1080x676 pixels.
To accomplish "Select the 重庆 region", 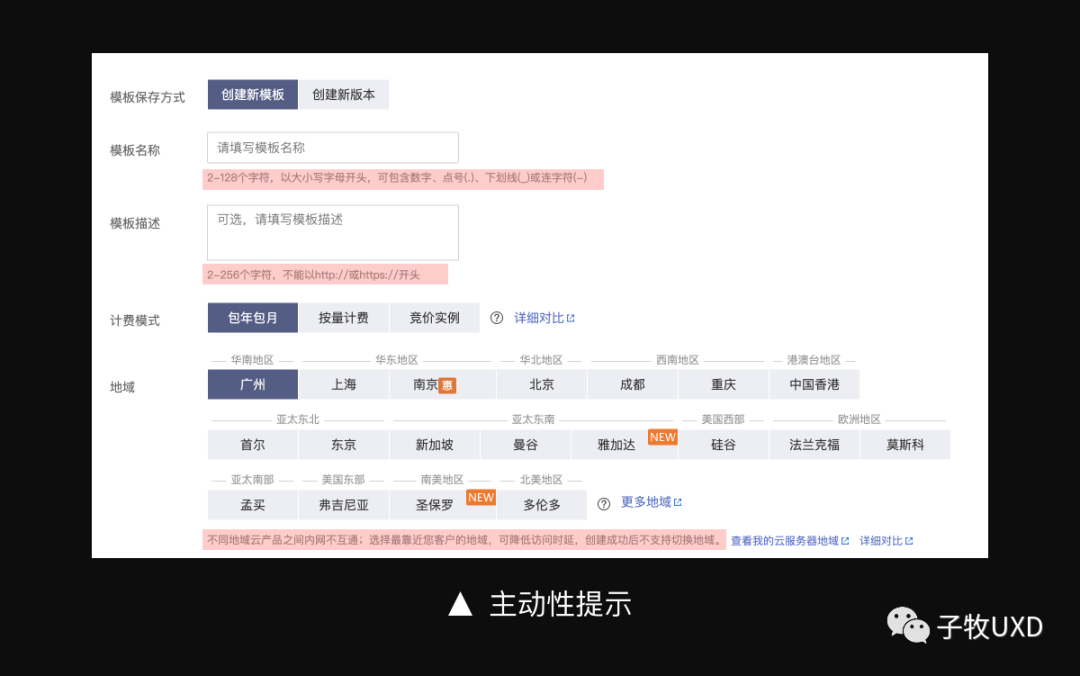I will click(723, 385).
